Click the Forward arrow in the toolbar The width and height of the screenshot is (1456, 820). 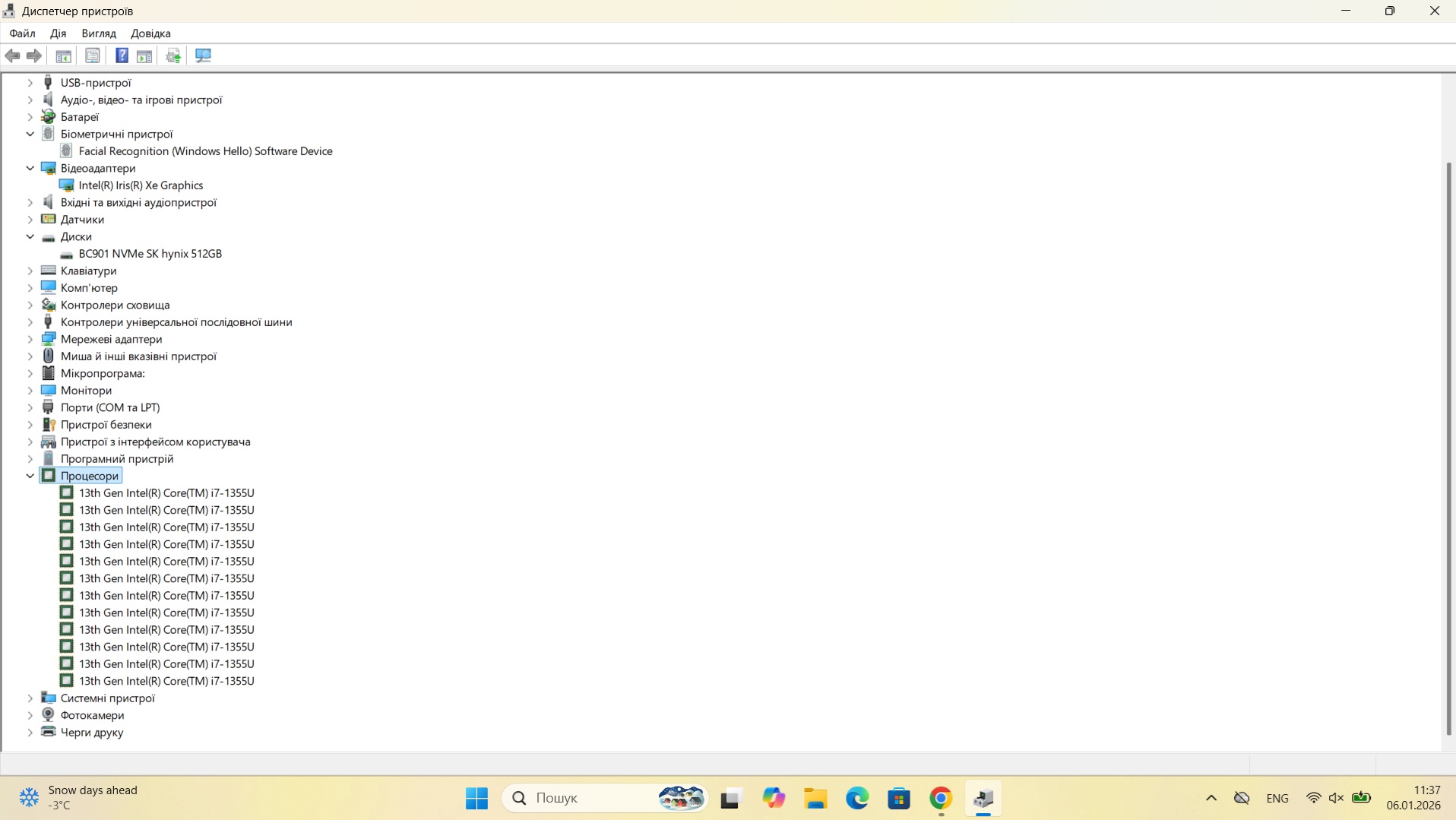click(34, 55)
